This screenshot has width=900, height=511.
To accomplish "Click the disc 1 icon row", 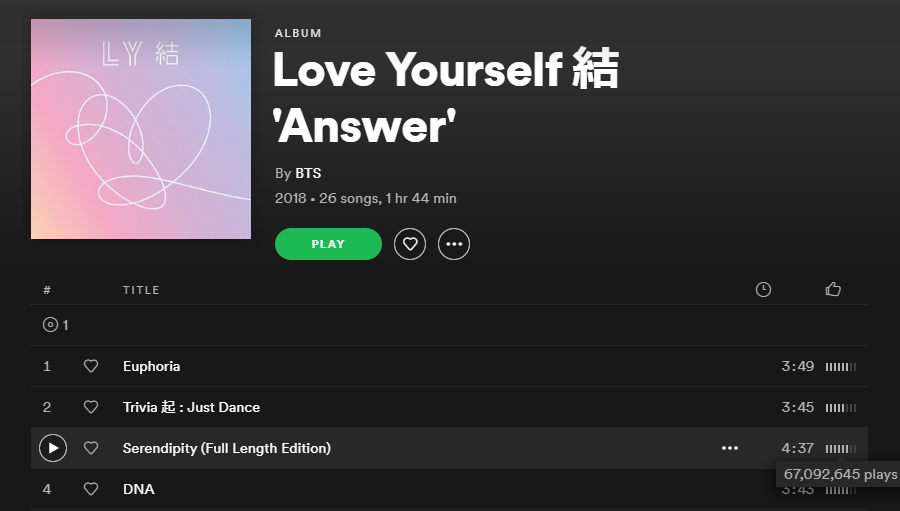I will (449, 325).
